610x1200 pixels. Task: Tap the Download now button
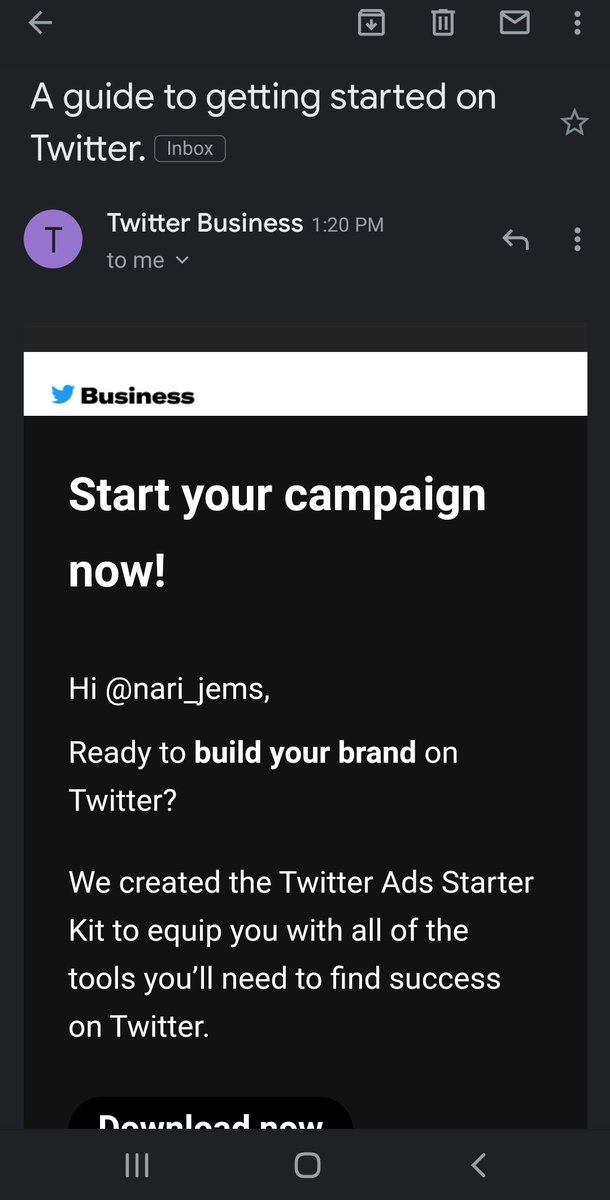(211, 1113)
